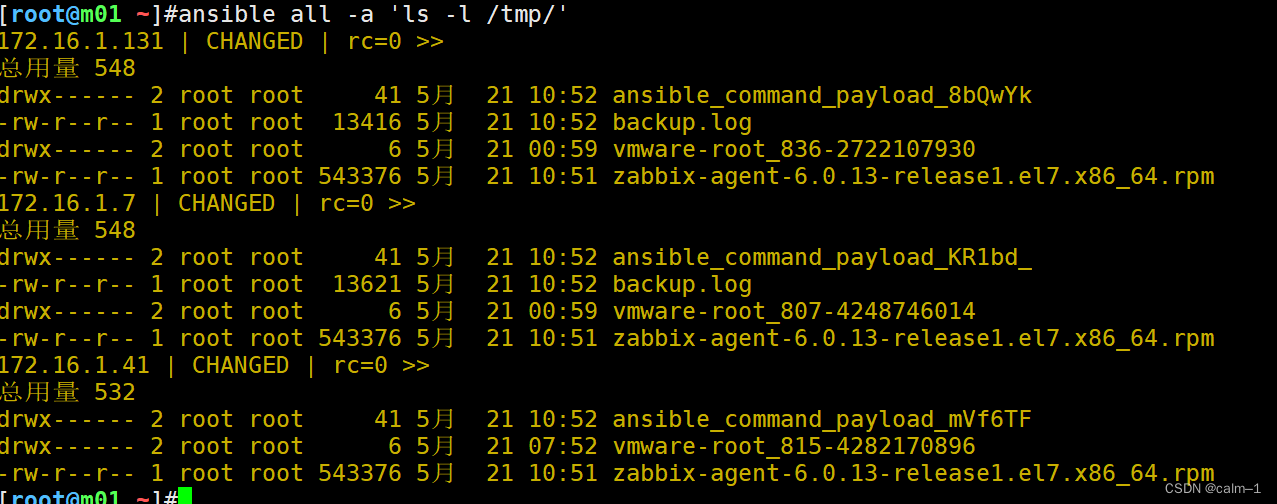Click directory name ansible_command_payload_KR1bd_

click(x=822, y=257)
